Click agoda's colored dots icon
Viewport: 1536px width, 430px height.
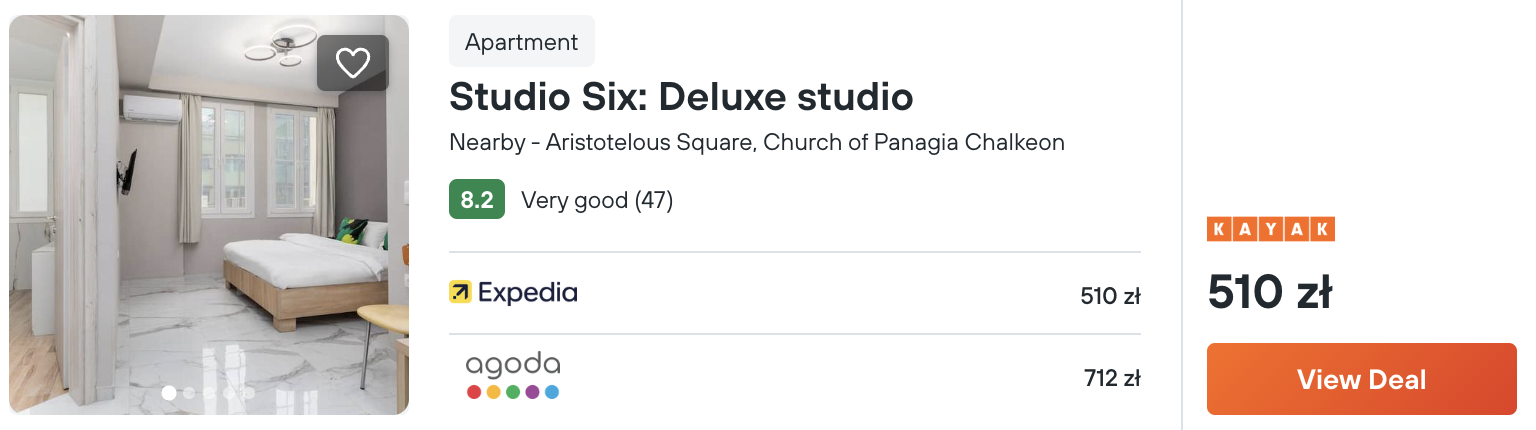point(513,392)
